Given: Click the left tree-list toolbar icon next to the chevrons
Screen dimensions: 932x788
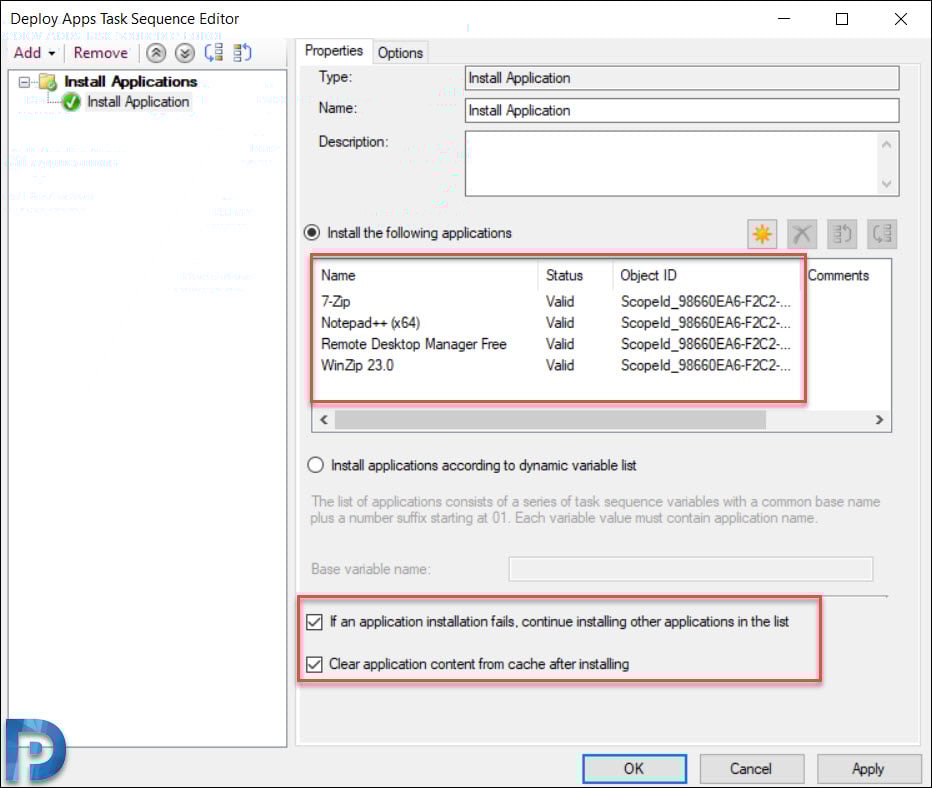Looking at the screenshot, I should [x=213, y=53].
